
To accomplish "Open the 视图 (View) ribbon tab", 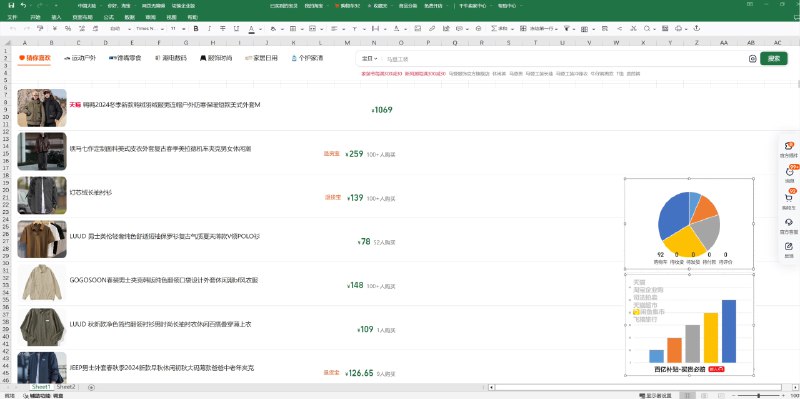I will [x=171, y=17].
